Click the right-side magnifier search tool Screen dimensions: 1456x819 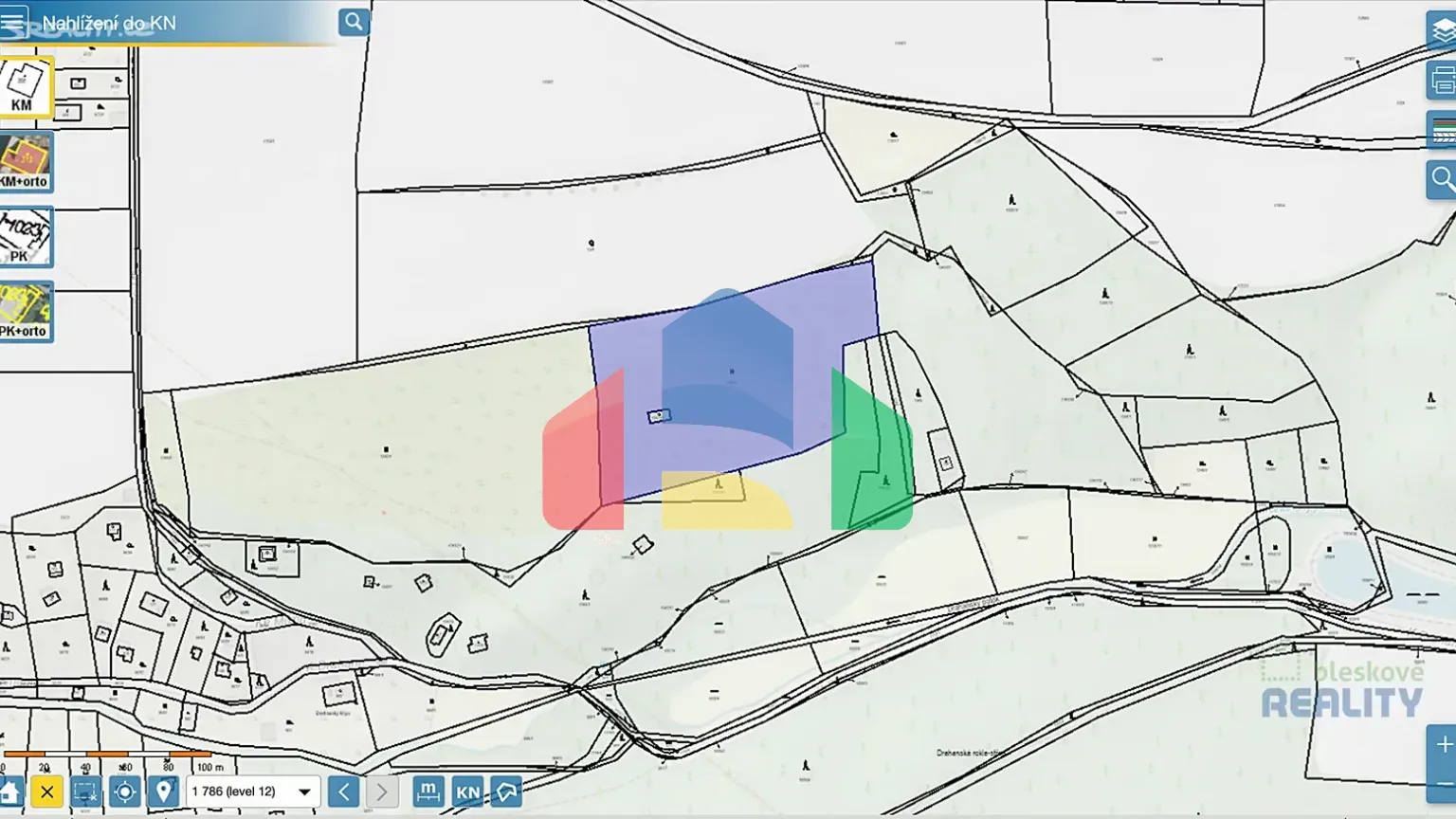[1442, 179]
